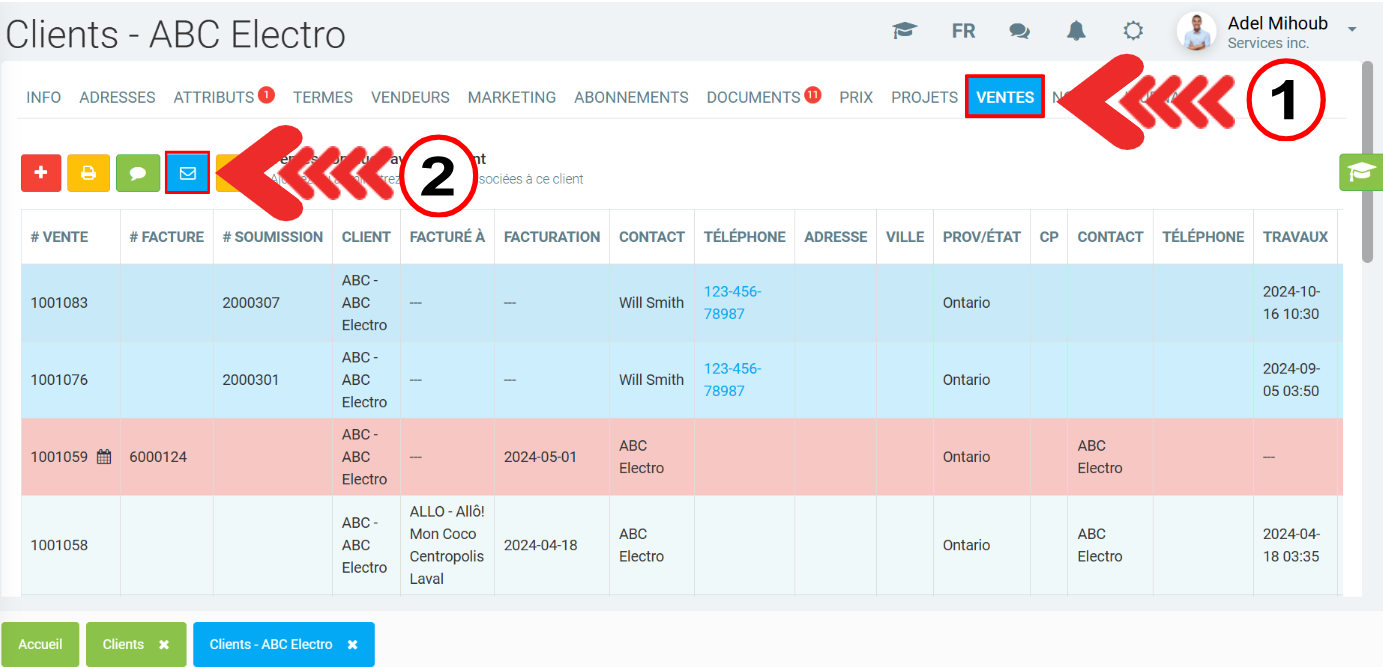Select the ATTRIBUTS tab

coord(213,97)
